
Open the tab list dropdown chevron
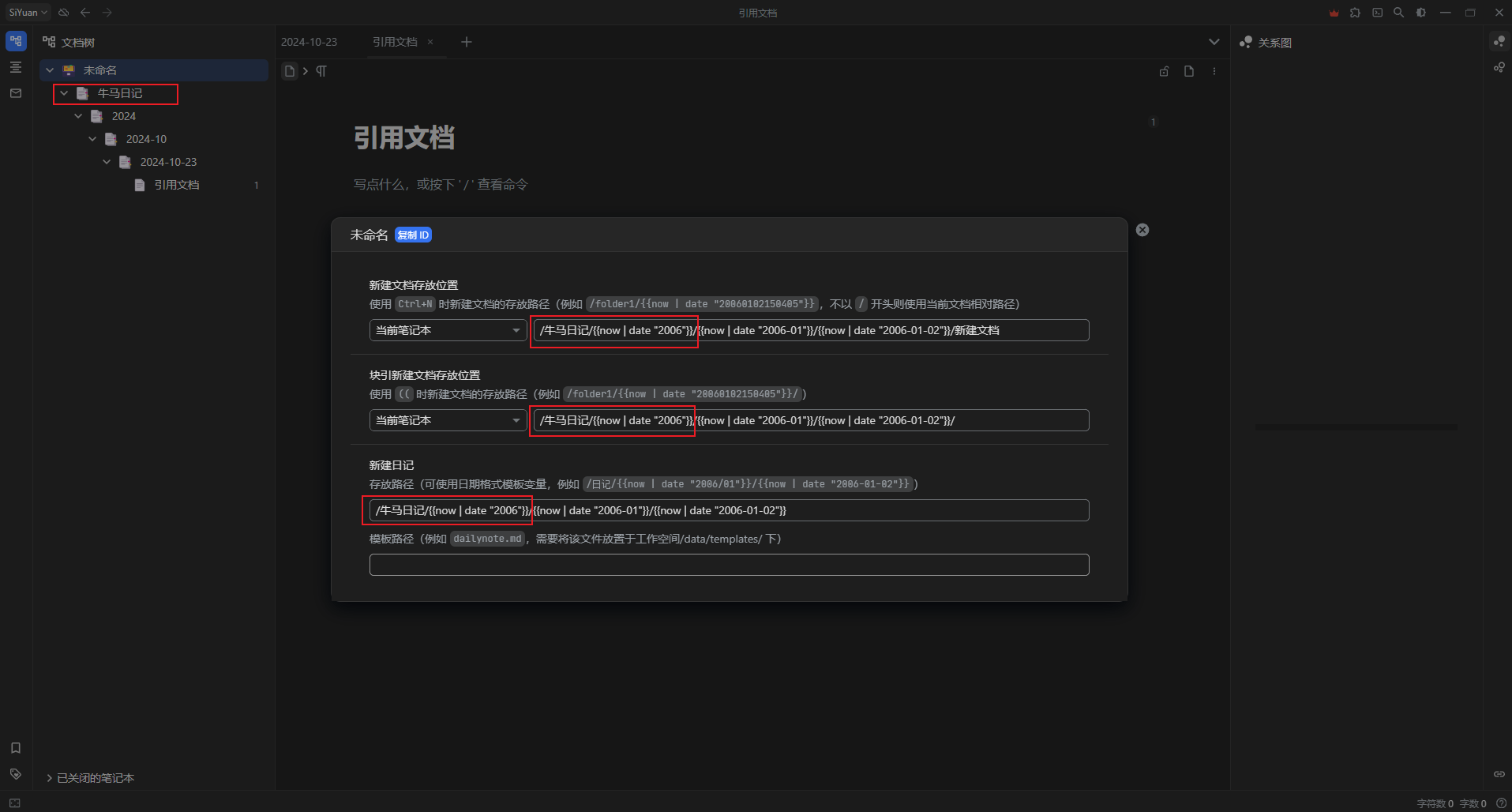point(1214,42)
